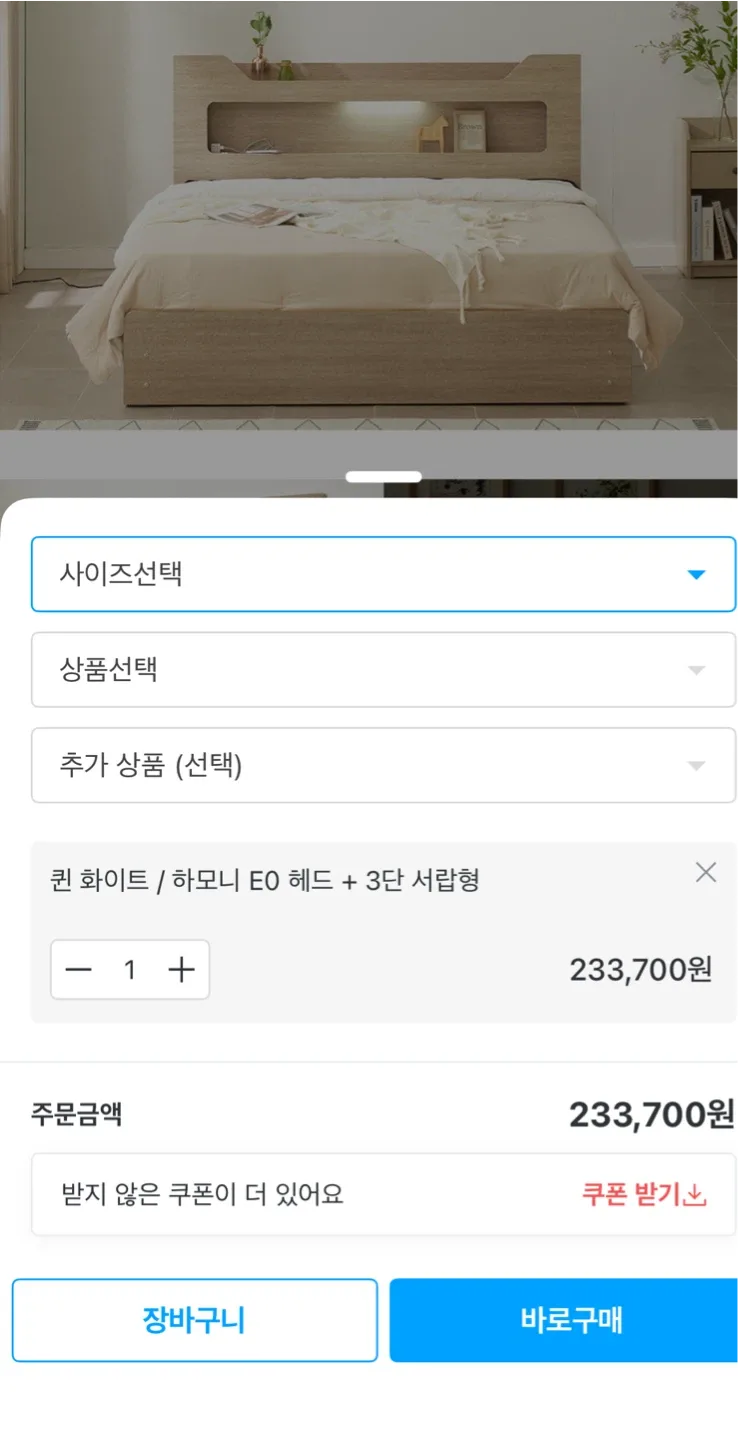Viewport: 738px width, 1440px height.
Task: Tap the 쿠폰 받기 link
Action: pos(630,1194)
